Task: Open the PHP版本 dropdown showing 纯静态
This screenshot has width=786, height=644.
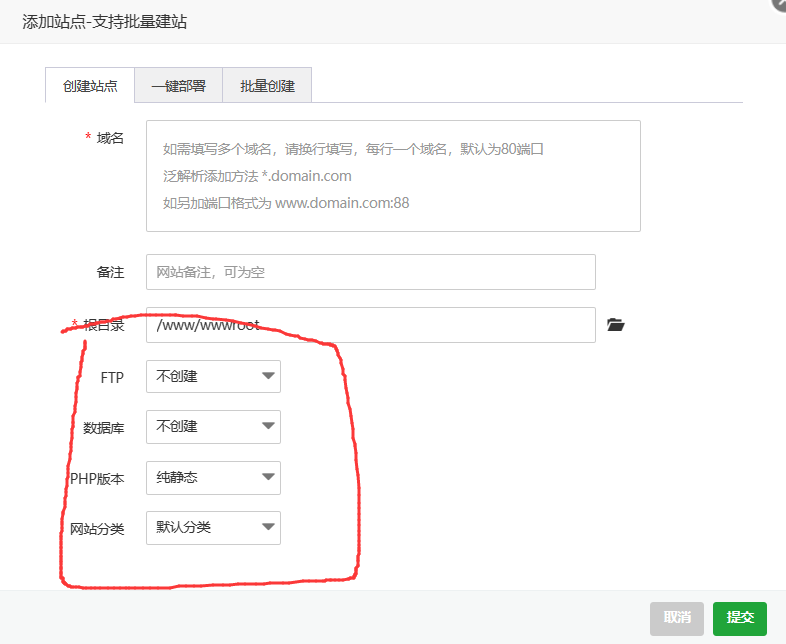Action: (213, 478)
